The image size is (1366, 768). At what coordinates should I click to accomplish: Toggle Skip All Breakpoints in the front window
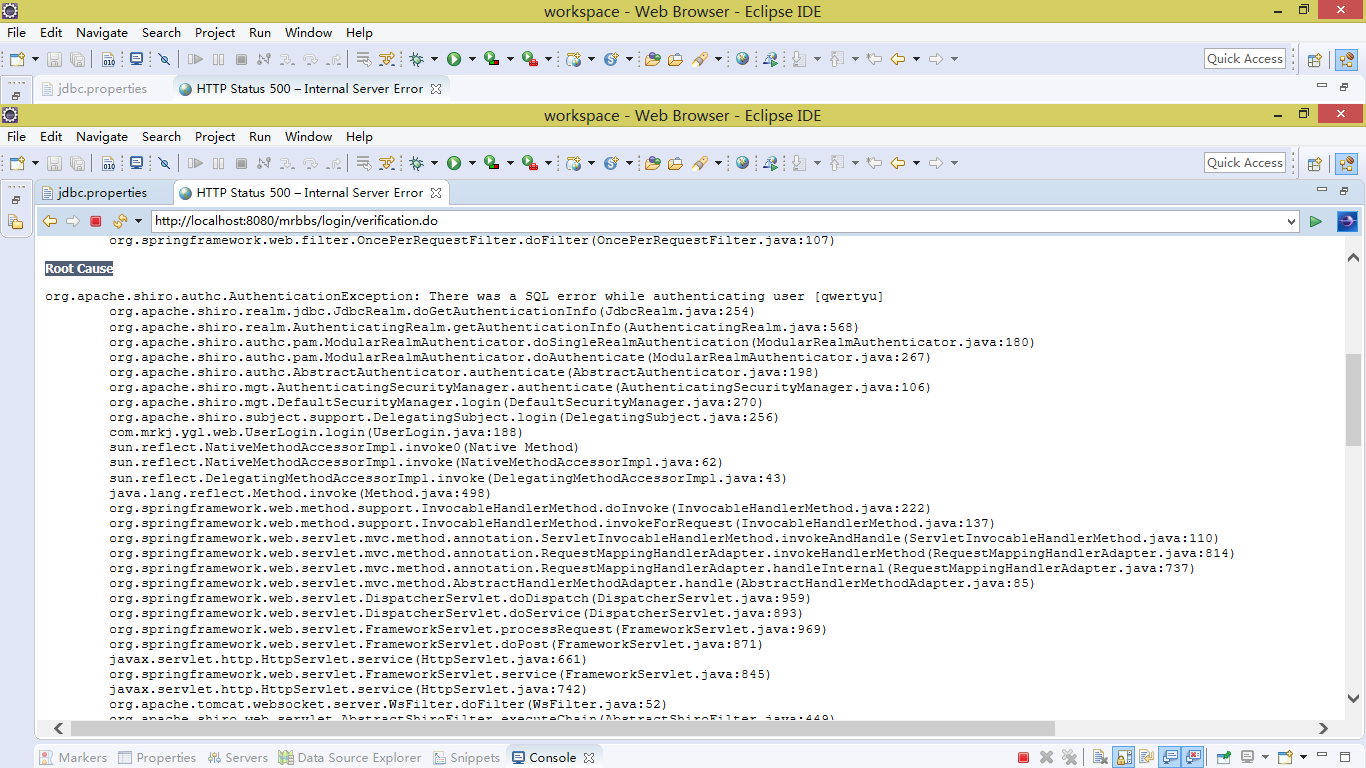point(164,163)
